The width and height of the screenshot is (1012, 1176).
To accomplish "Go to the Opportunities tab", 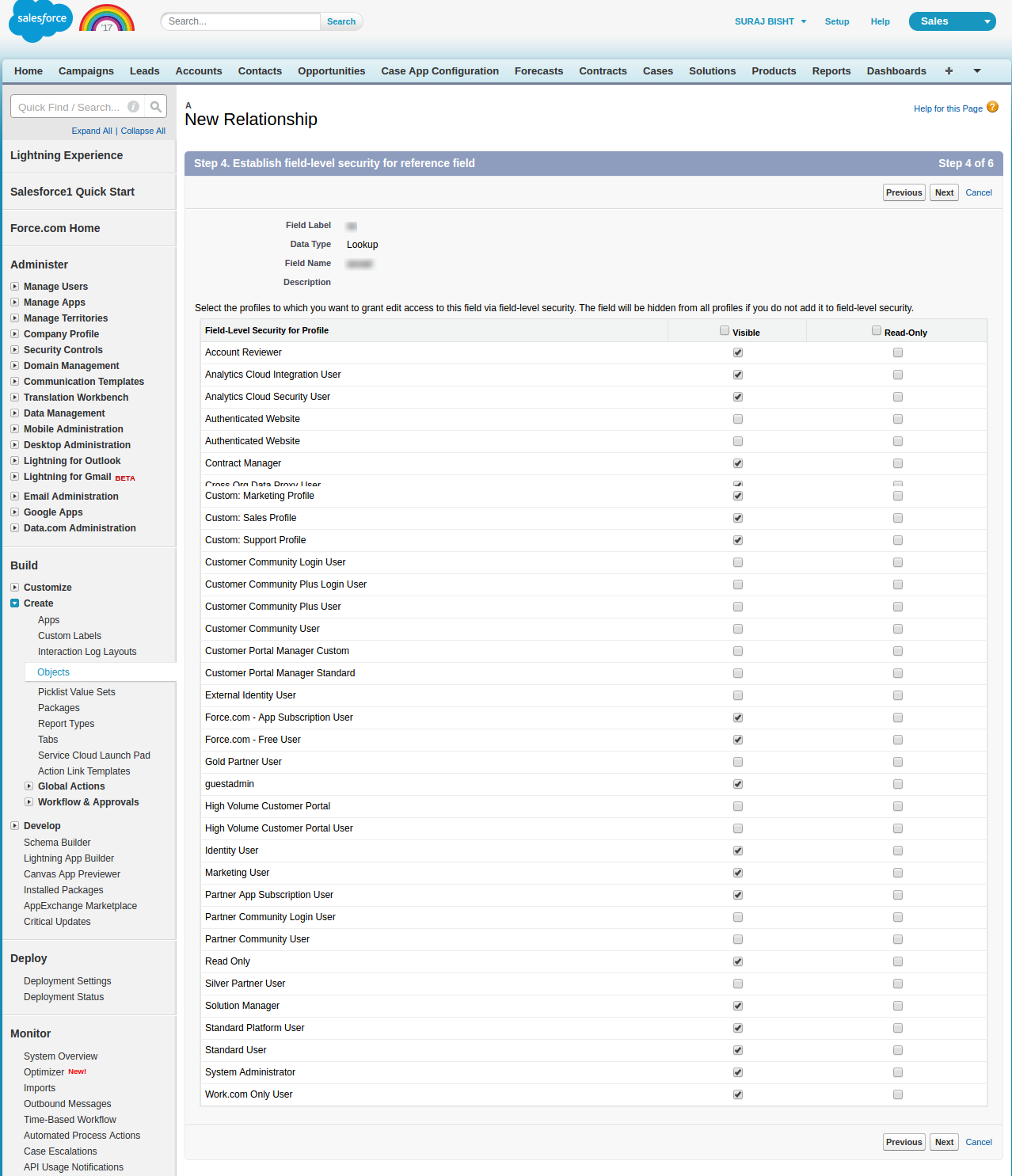I will coord(331,71).
